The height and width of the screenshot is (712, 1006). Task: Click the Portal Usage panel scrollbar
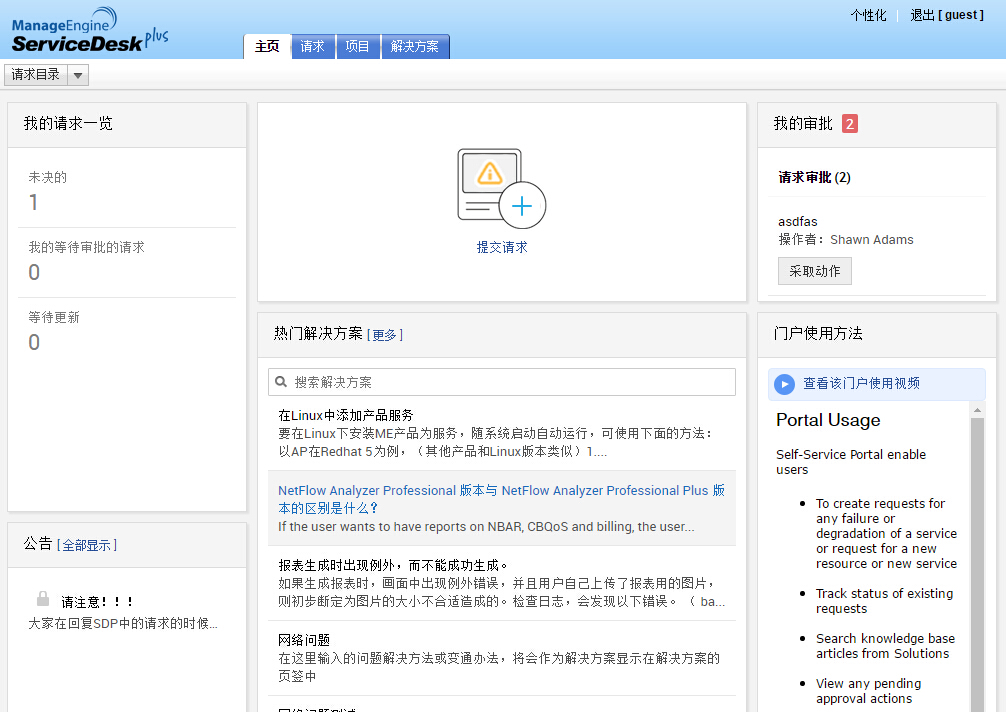pos(977,560)
